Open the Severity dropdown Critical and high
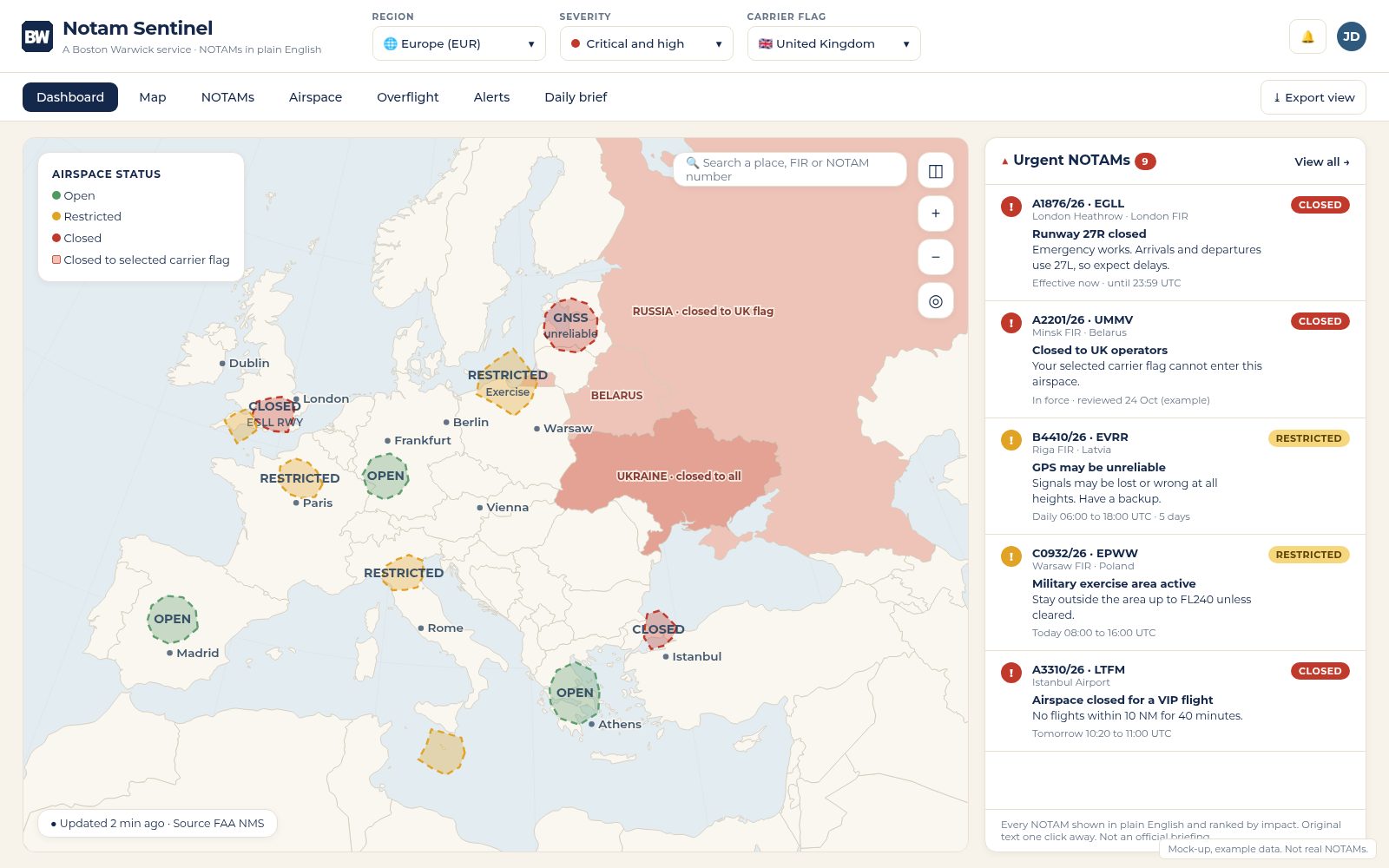 coord(647,43)
